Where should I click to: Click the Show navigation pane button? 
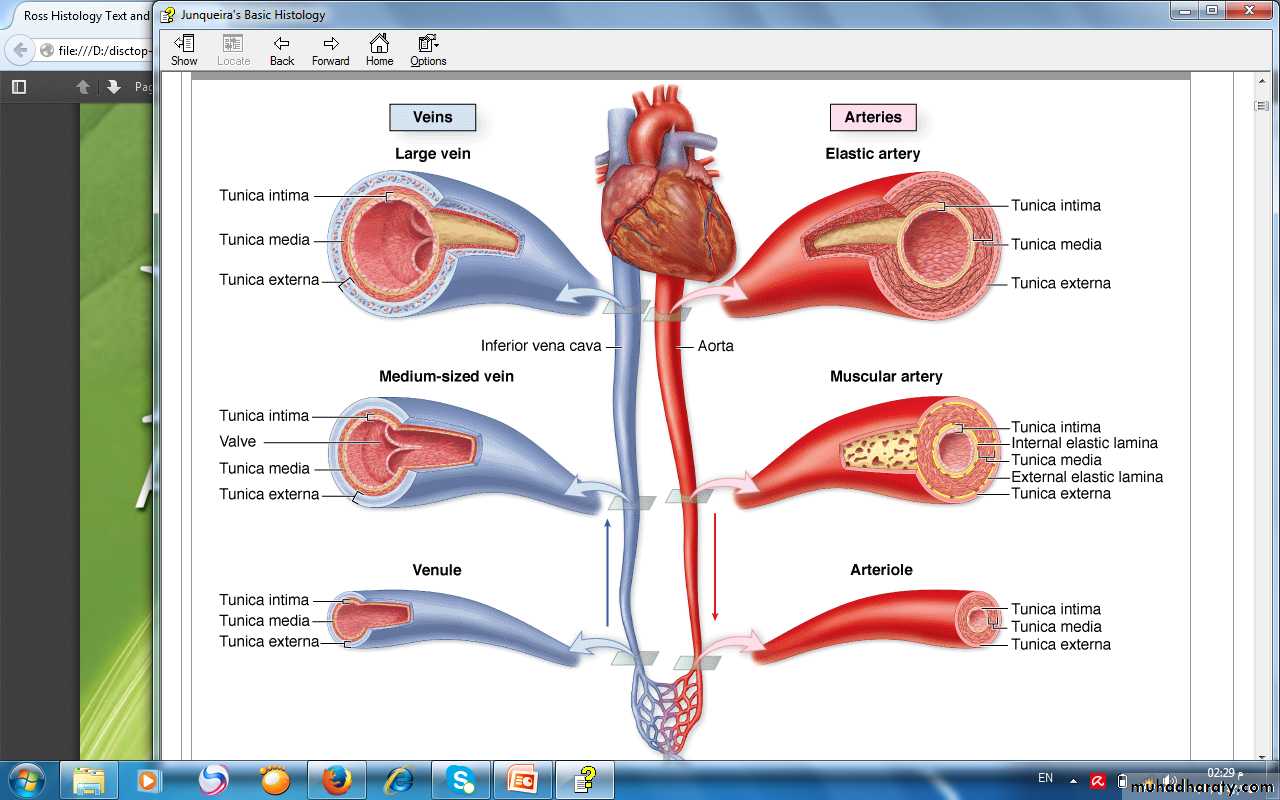tap(184, 50)
